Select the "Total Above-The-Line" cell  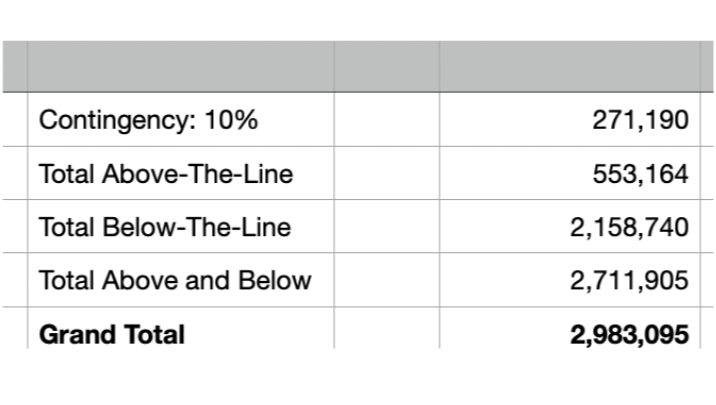point(166,174)
